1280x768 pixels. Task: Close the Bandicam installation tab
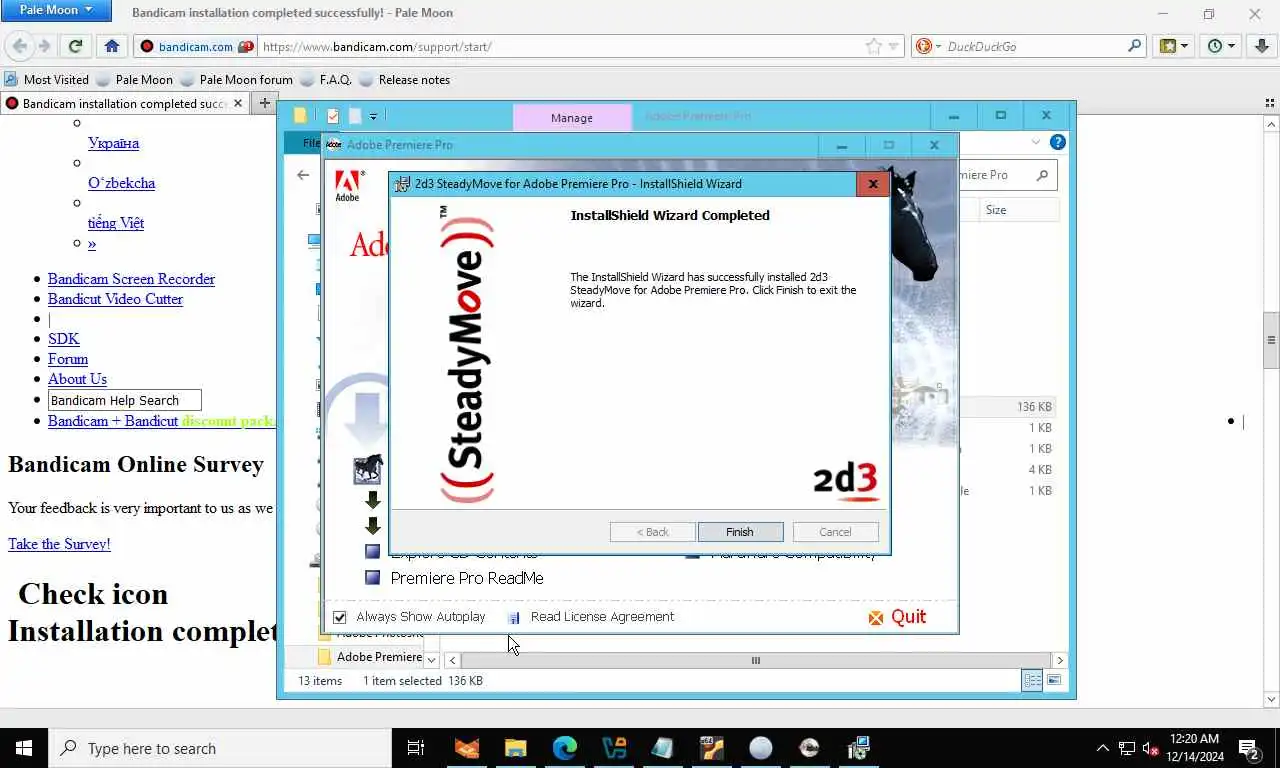pyautogui.click(x=239, y=103)
